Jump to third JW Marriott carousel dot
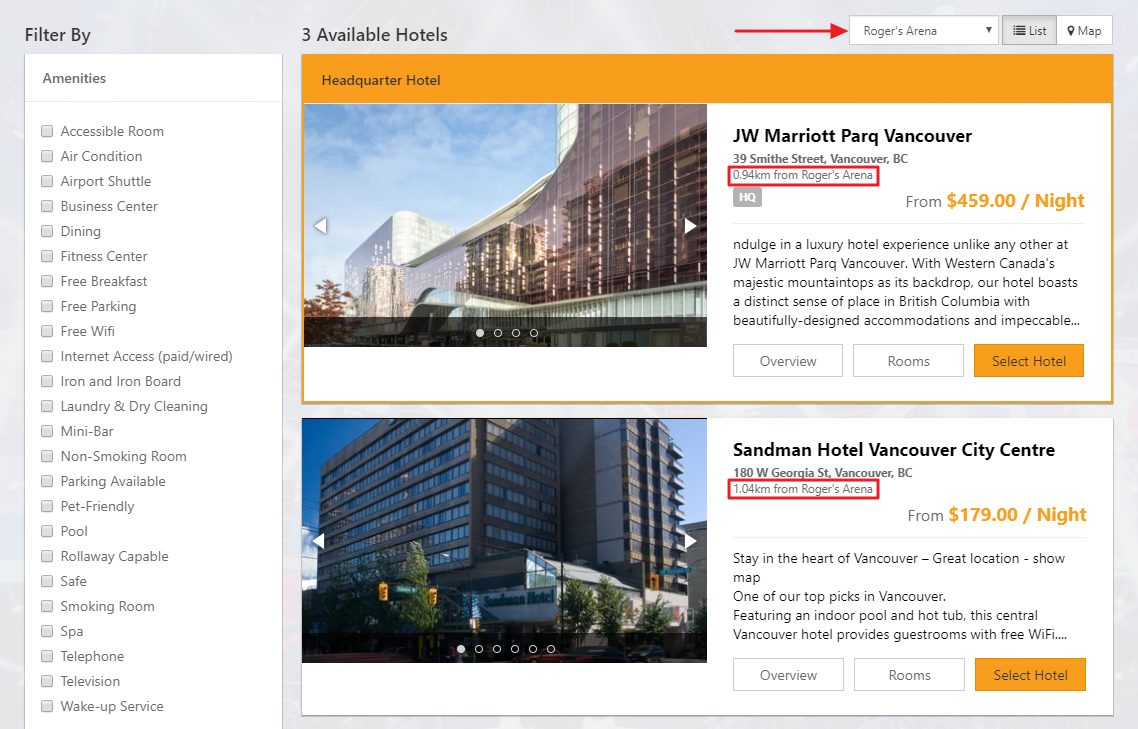Viewport: 1138px width, 729px height. pyautogui.click(x=516, y=333)
